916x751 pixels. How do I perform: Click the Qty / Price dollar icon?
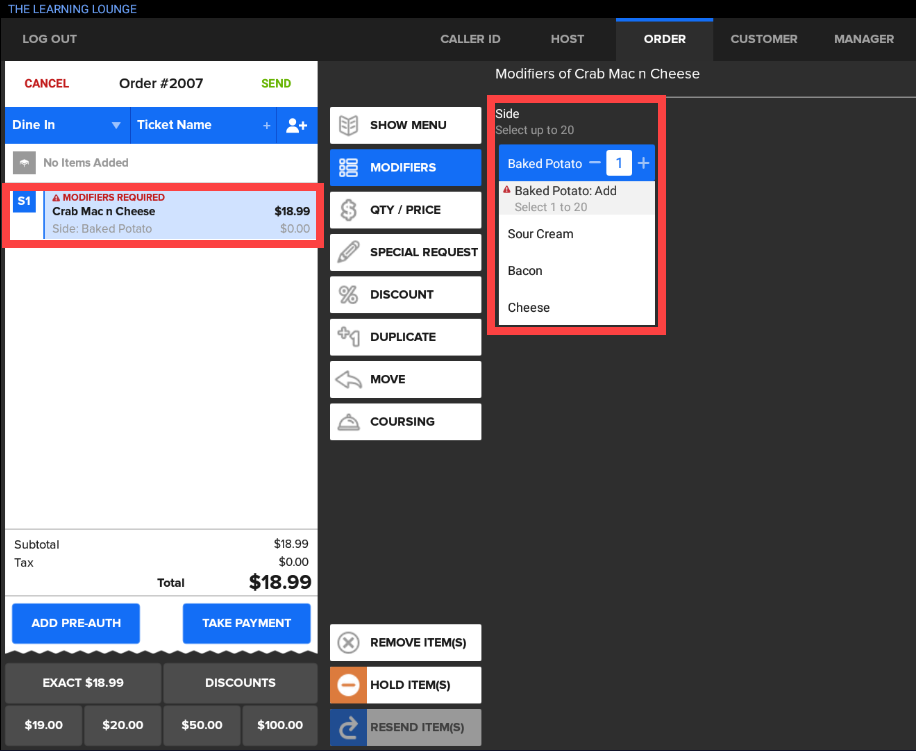point(348,210)
